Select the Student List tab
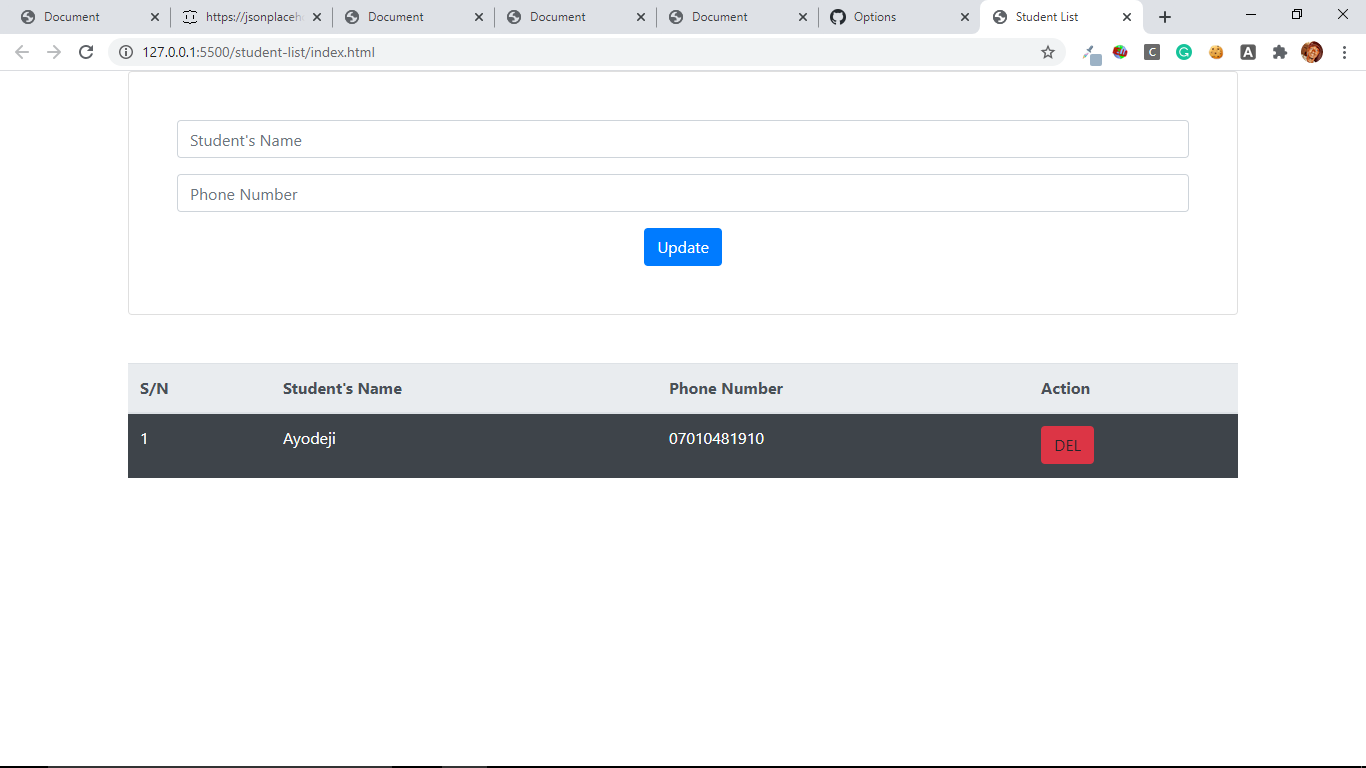 click(1061, 17)
